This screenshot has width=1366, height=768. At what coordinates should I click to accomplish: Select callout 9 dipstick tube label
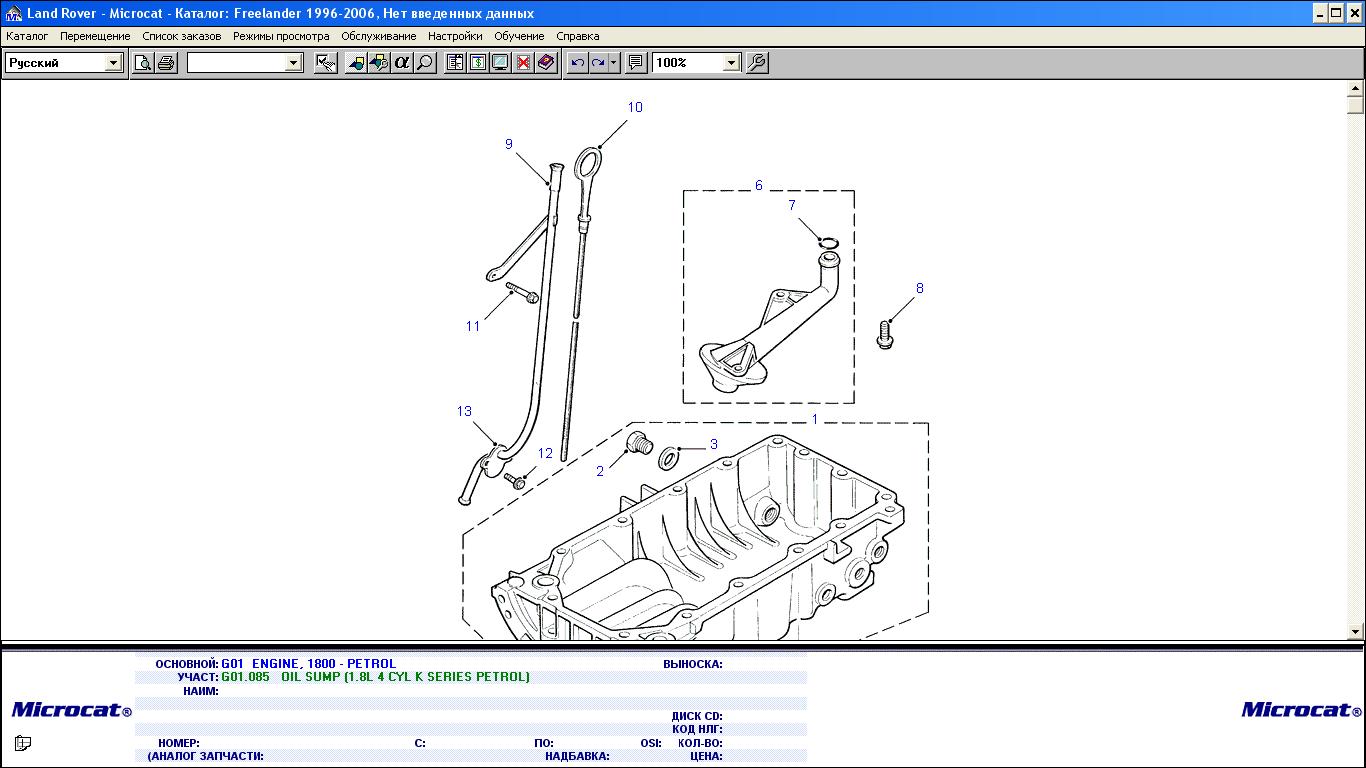point(509,144)
